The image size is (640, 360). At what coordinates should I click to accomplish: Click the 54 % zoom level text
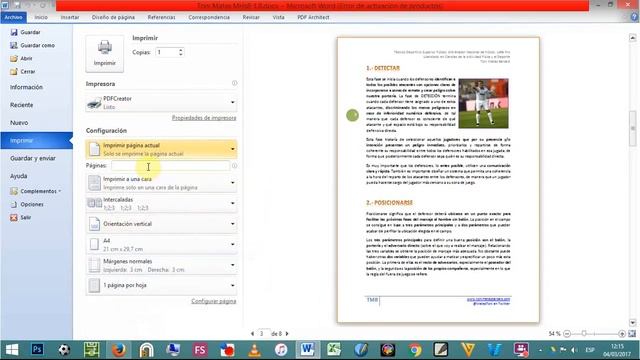tap(554, 334)
